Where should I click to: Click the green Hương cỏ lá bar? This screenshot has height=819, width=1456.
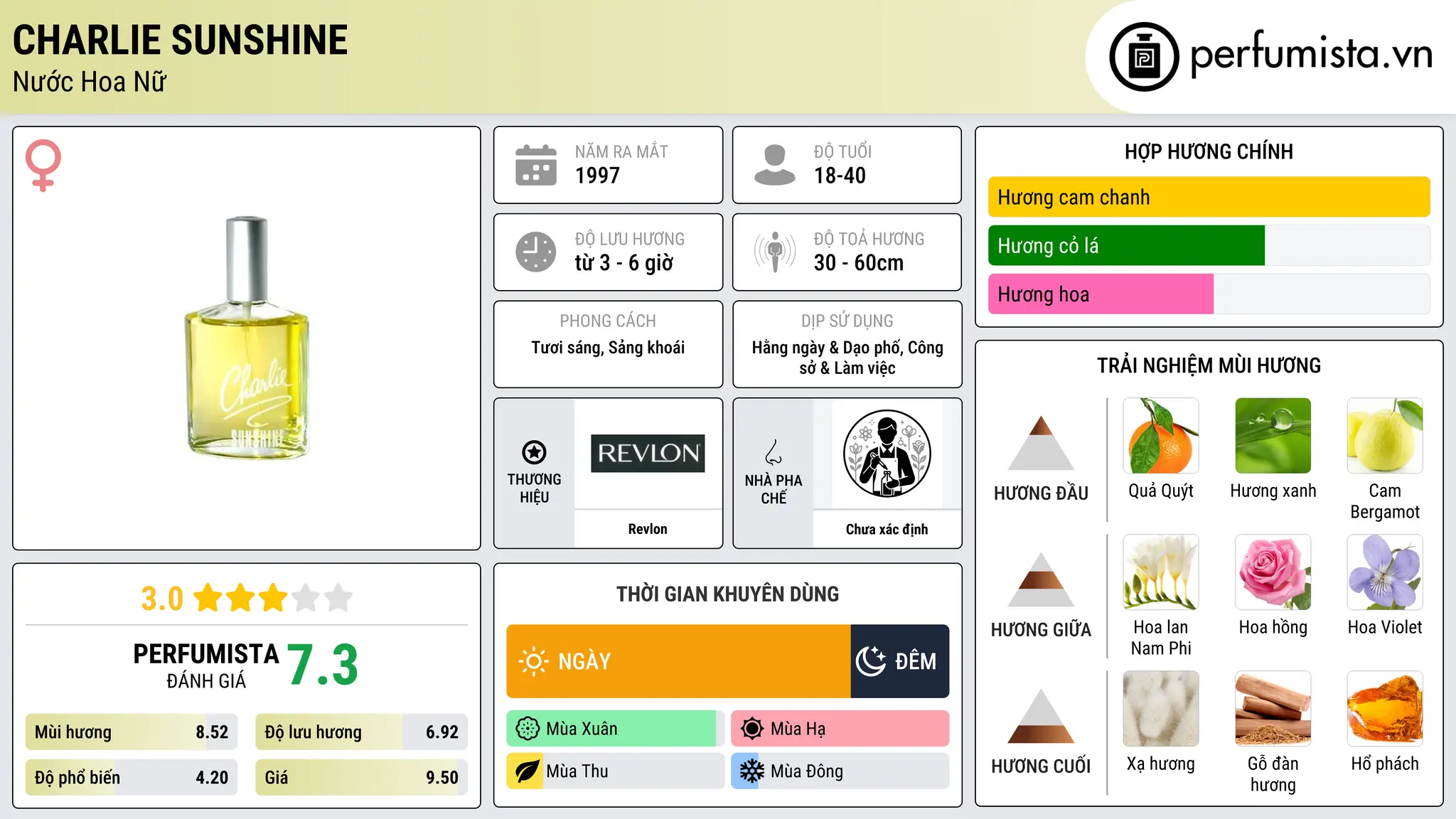1126,245
